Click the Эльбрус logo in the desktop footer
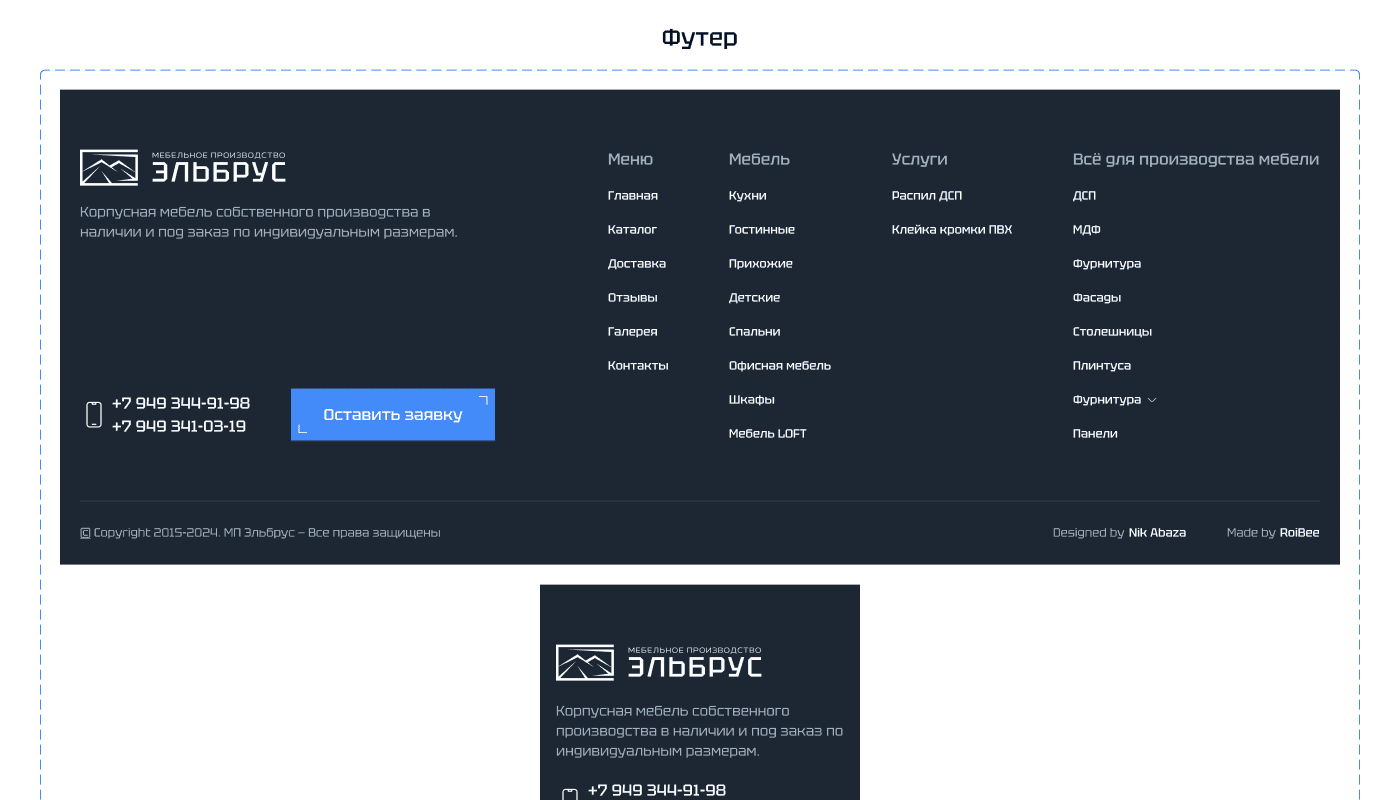 (183, 167)
